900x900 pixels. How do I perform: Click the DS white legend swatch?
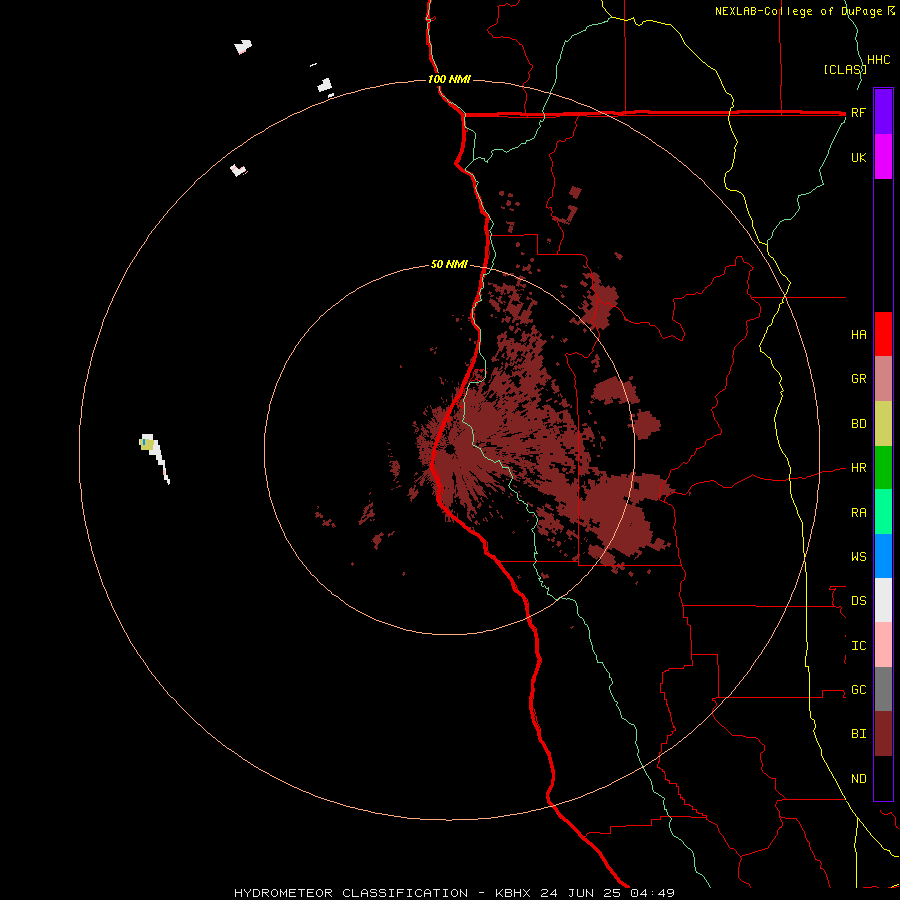pos(883,600)
